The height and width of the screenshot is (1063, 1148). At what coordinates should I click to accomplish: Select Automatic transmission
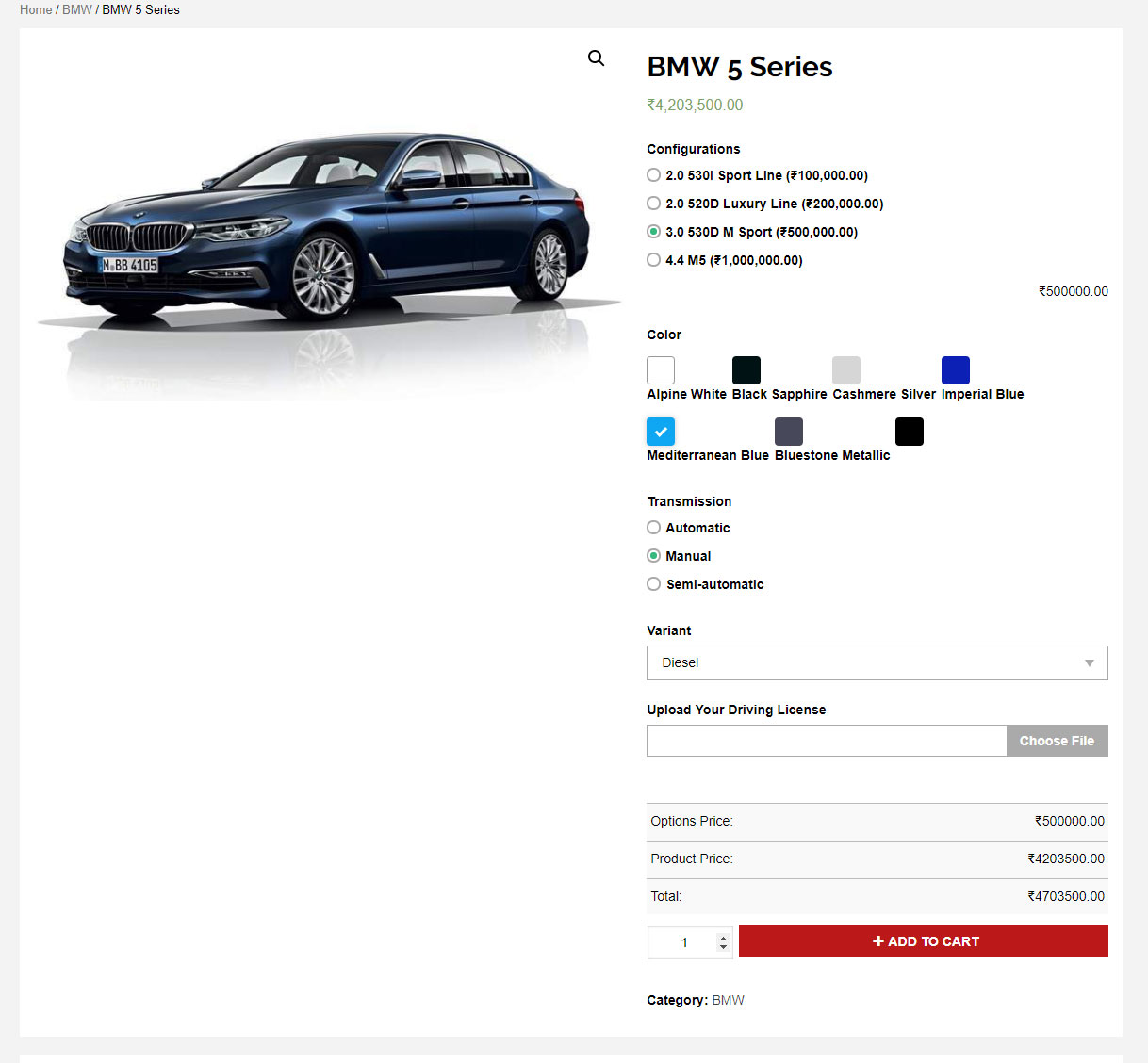coord(653,528)
